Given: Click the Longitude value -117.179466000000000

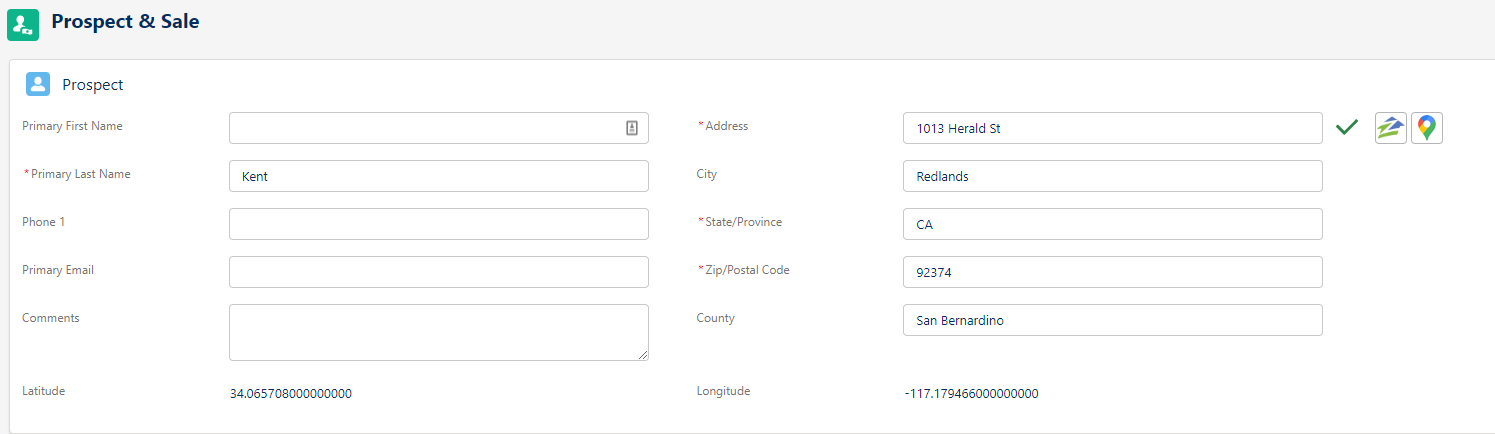Looking at the screenshot, I should pyautogui.click(x=971, y=393).
